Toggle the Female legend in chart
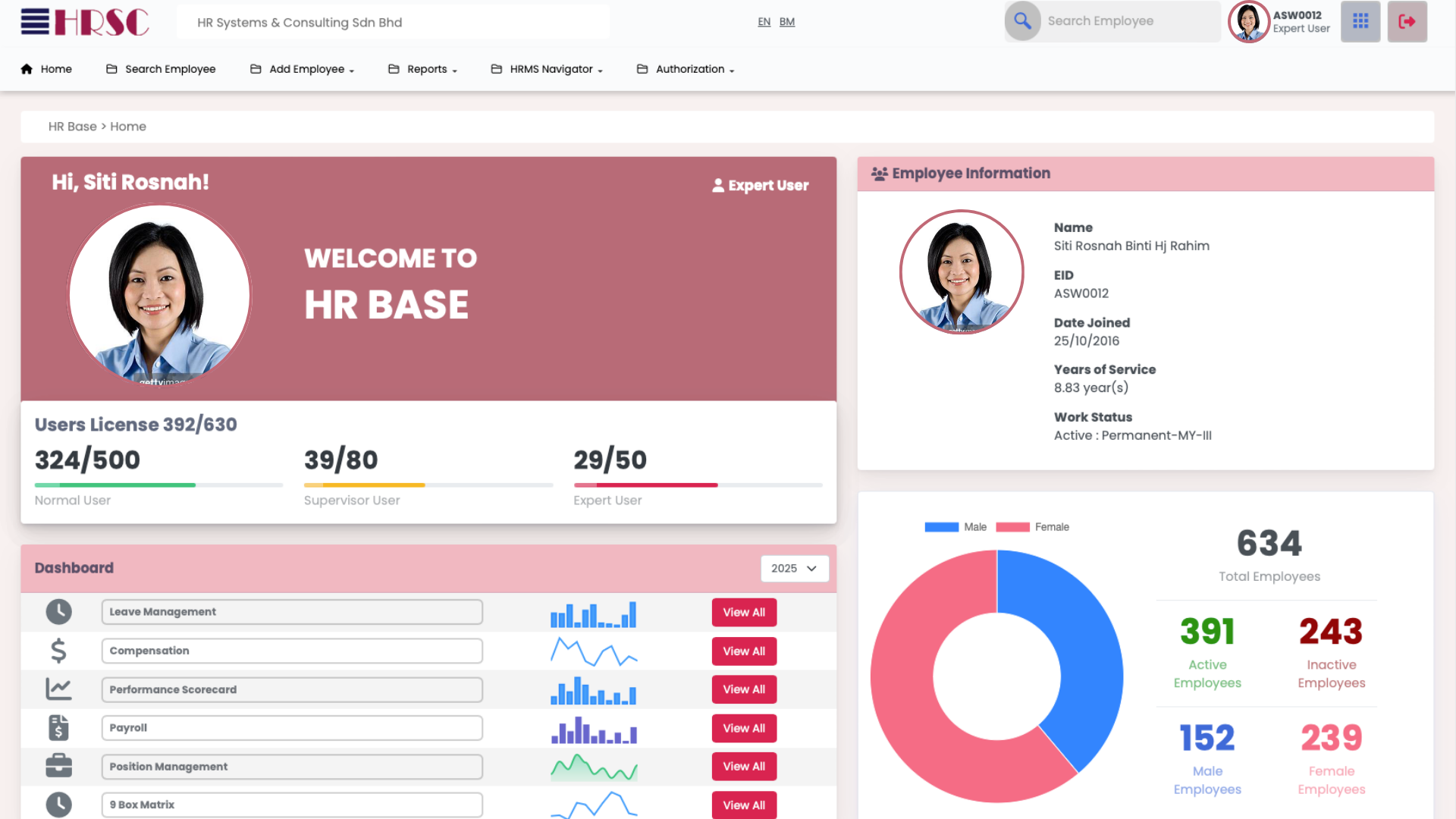1456x819 pixels. 1032,527
